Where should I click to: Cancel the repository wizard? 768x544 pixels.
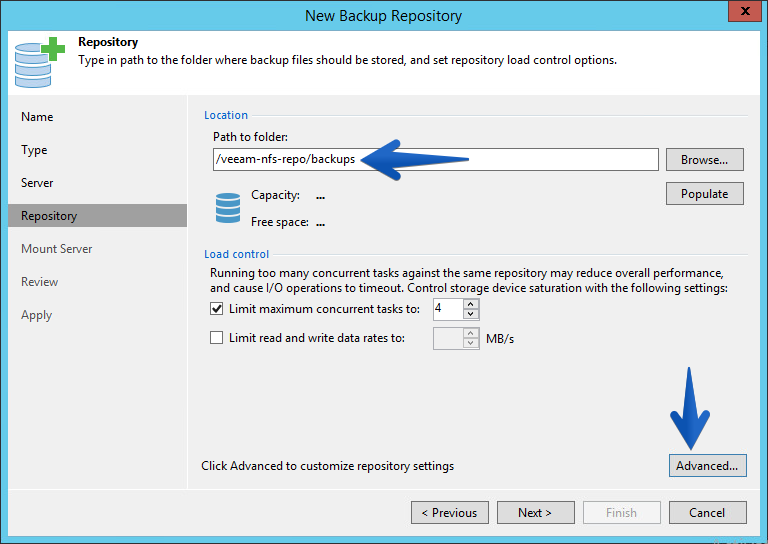coord(707,513)
